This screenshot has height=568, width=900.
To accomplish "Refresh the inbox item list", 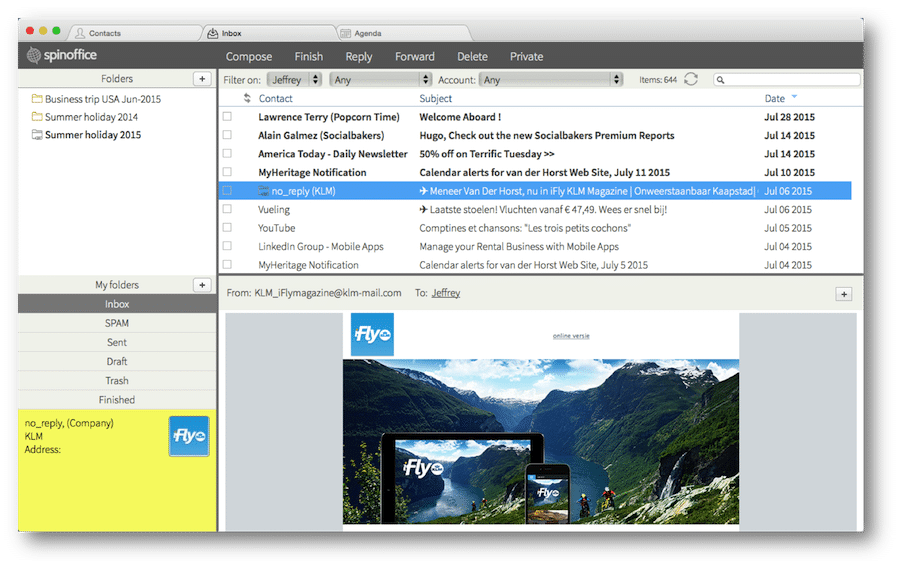I will (x=691, y=79).
